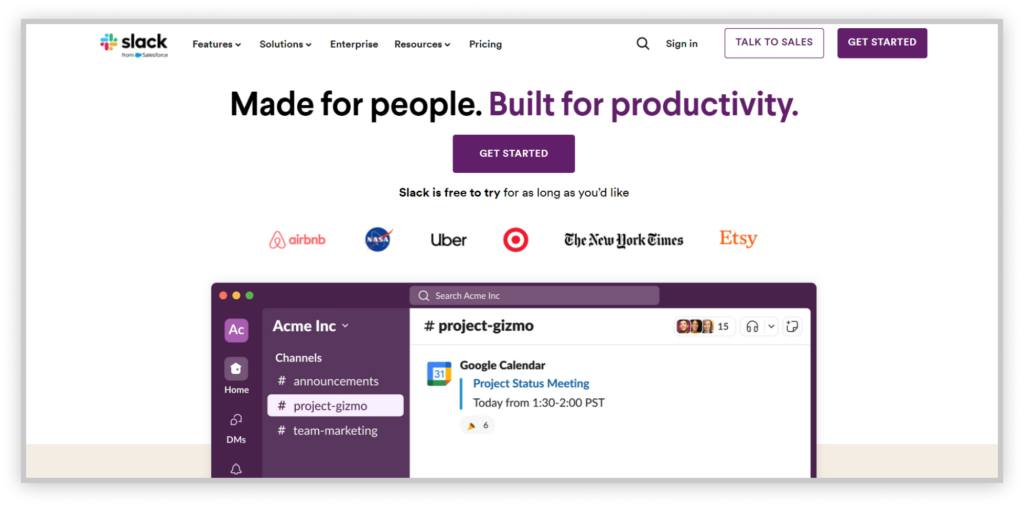Open the Enterprise menu item
Viewport: 1024px width, 506px height.
click(354, 44)
